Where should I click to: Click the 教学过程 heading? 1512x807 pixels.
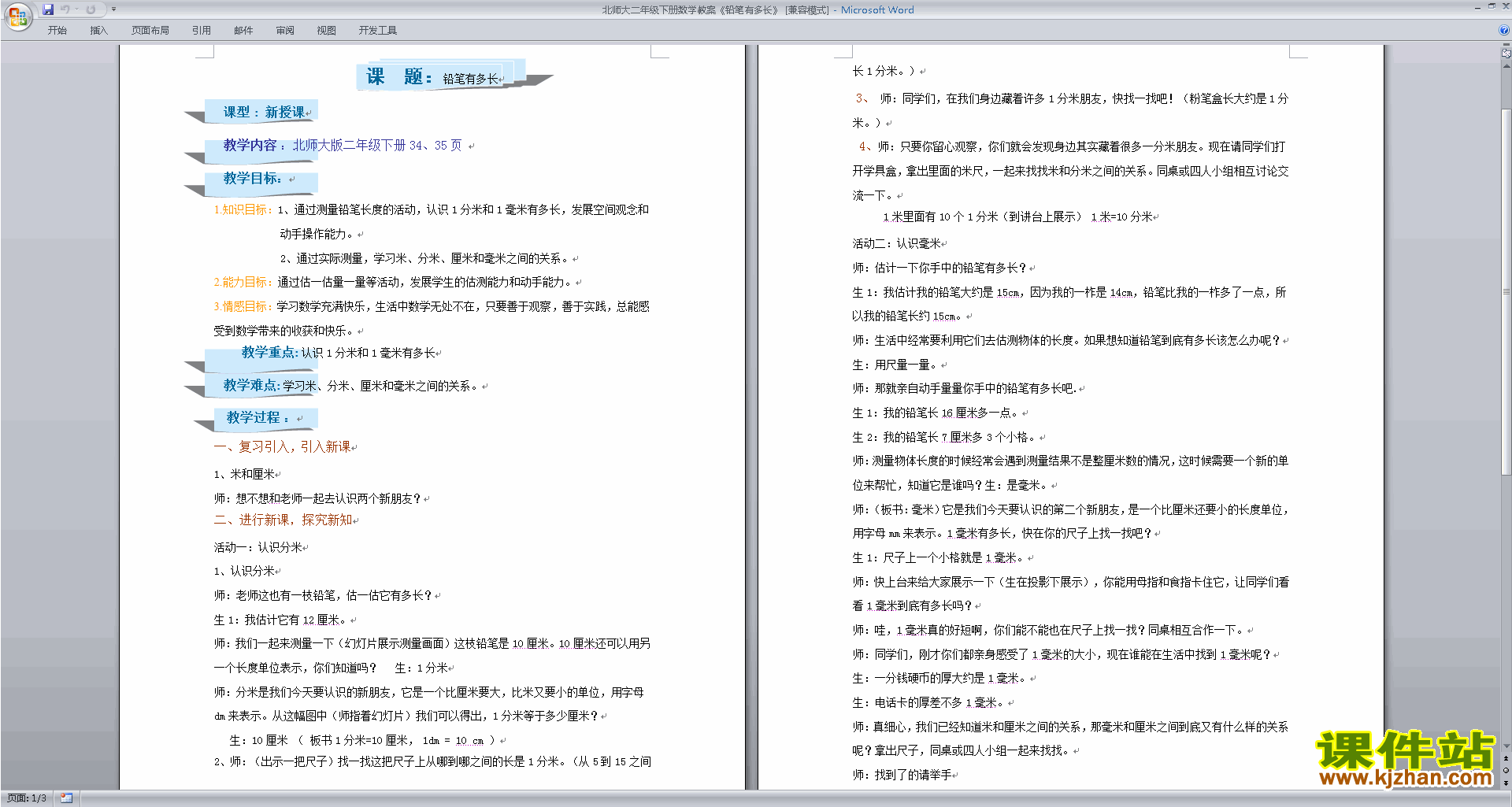(x=258, y=417)
